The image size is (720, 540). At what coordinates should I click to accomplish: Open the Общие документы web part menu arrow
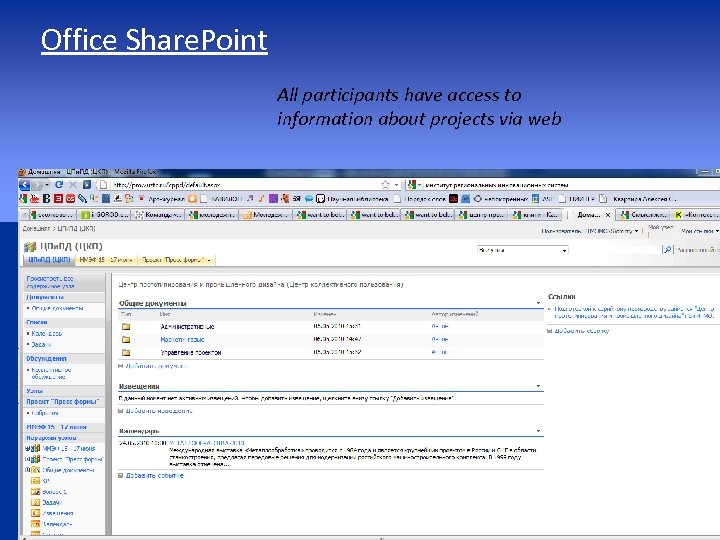[538, 303]
